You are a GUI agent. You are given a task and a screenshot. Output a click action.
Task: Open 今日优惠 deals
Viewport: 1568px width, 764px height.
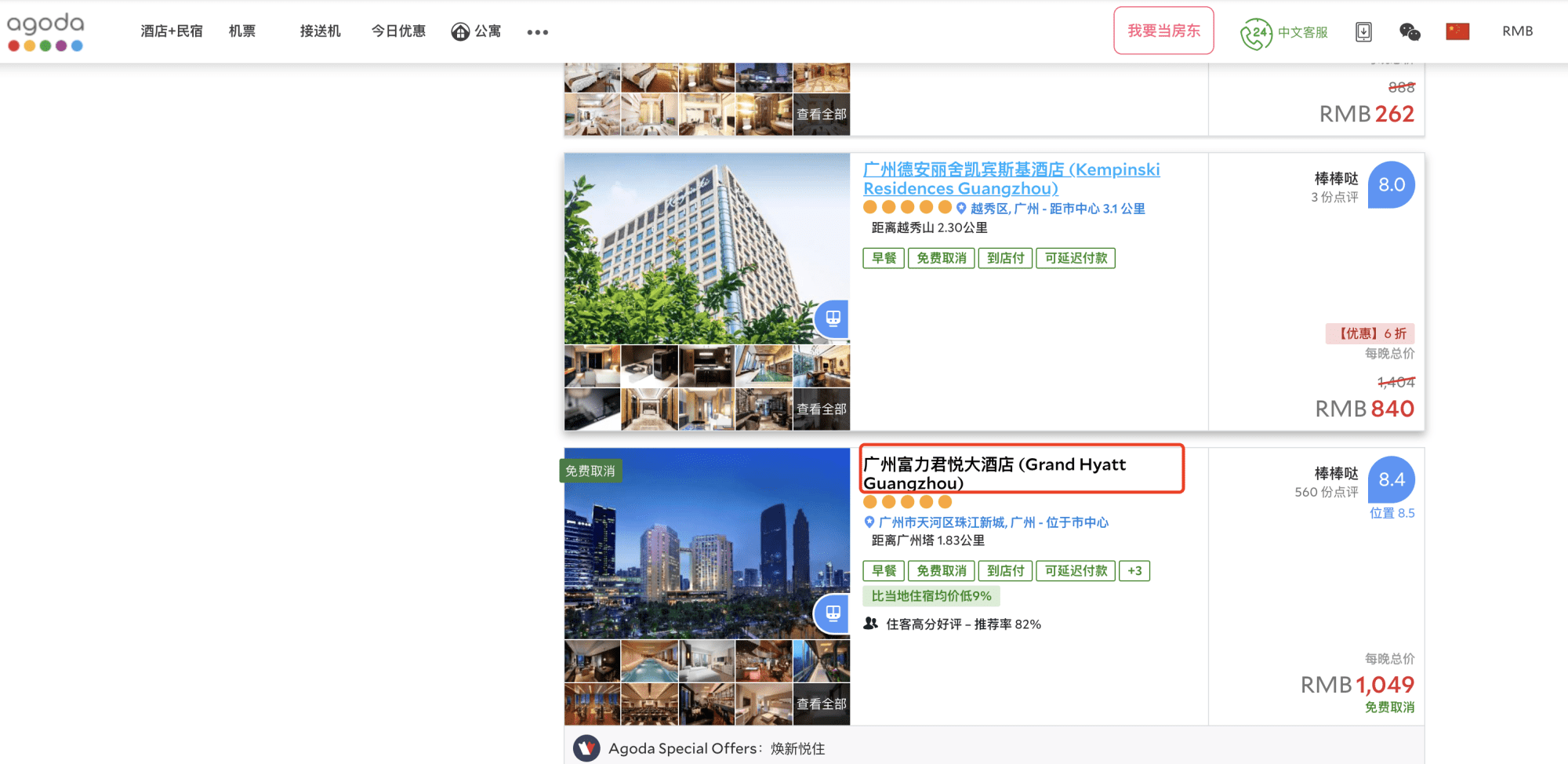398,31
